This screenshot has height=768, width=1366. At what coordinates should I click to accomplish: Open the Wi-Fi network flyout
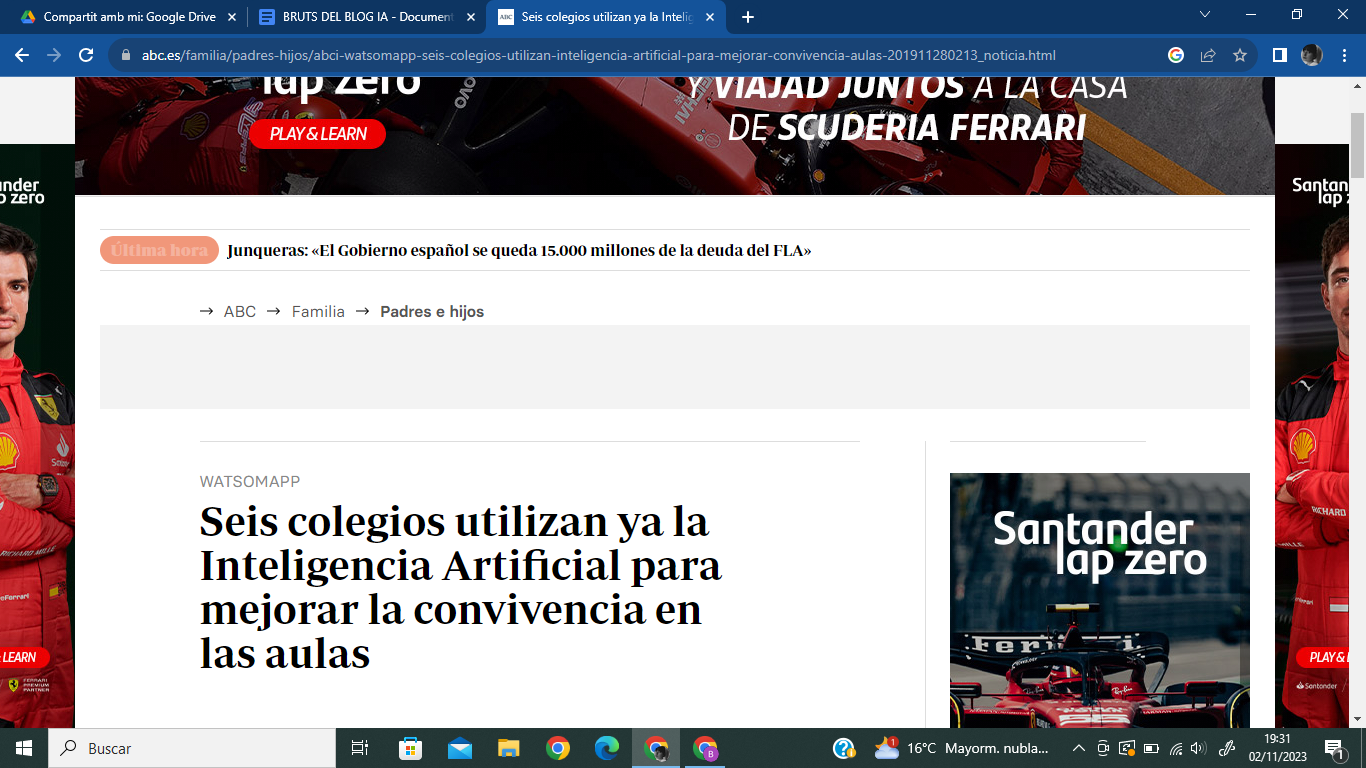pyautogui.click(x=1176, y=748)
